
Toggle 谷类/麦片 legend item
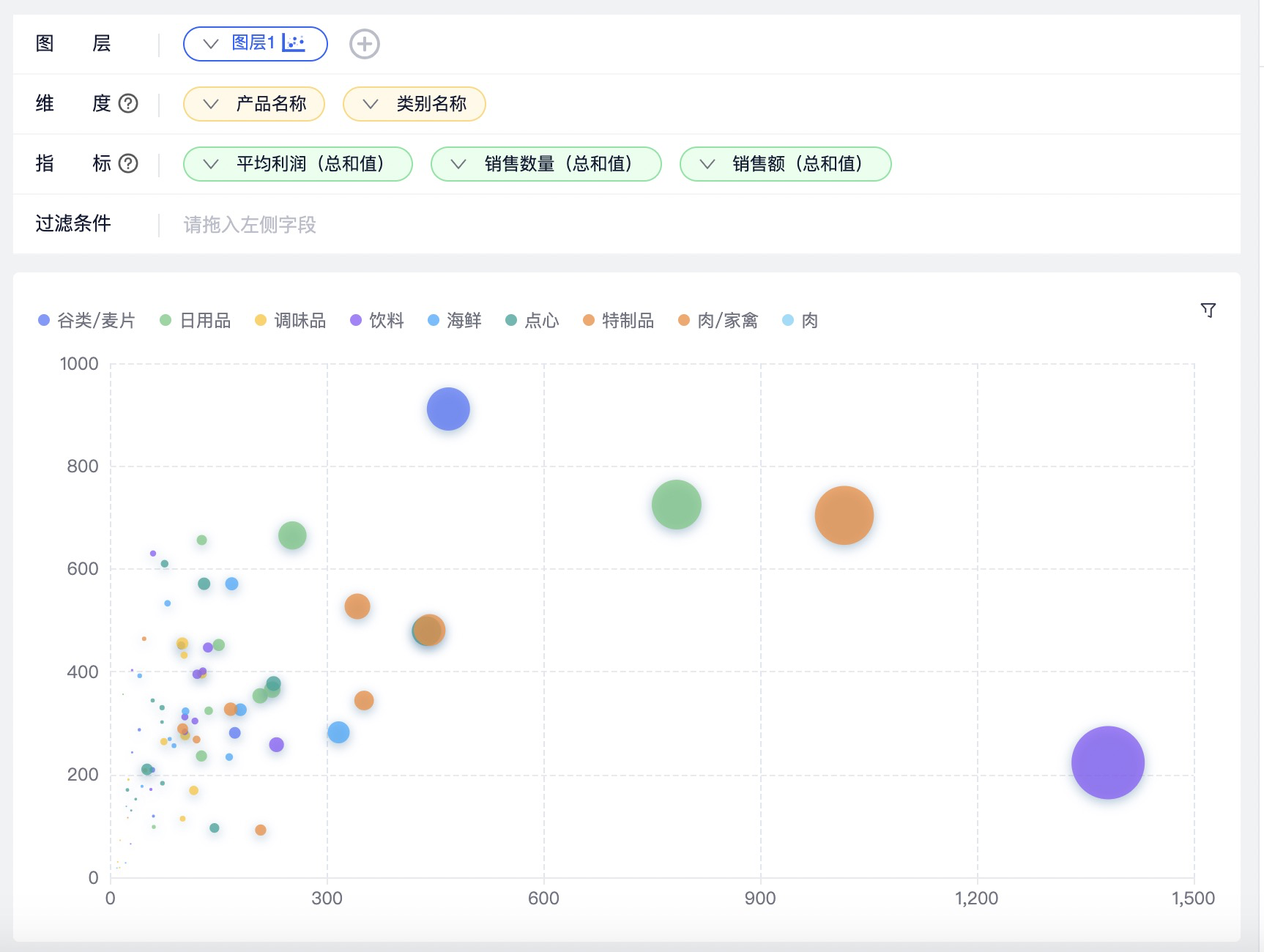[x=87, y=321]
